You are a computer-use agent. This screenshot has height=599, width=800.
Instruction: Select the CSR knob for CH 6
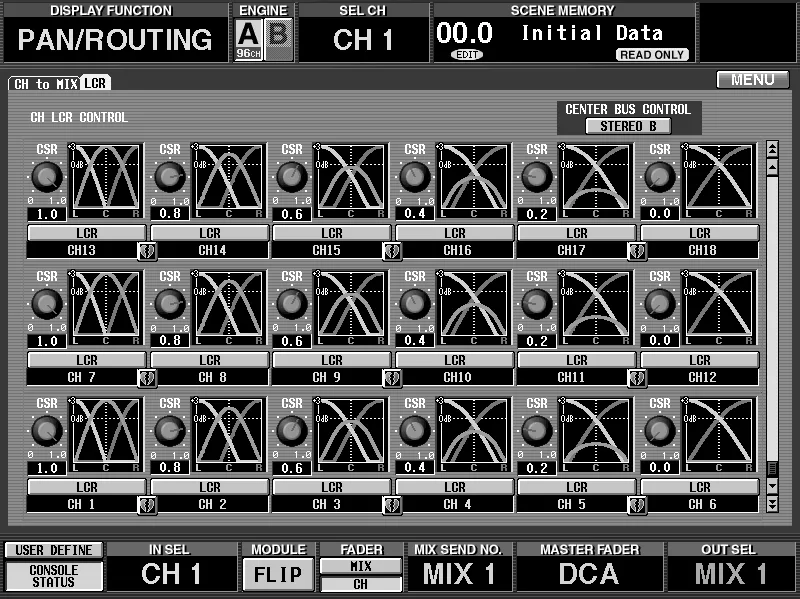click(660, 431)
